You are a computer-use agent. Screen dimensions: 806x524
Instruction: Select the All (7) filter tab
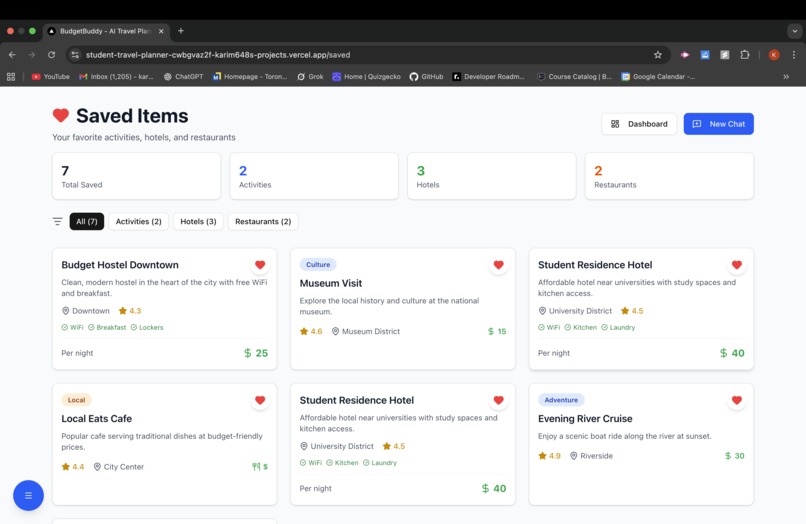(x=87, y=221)
